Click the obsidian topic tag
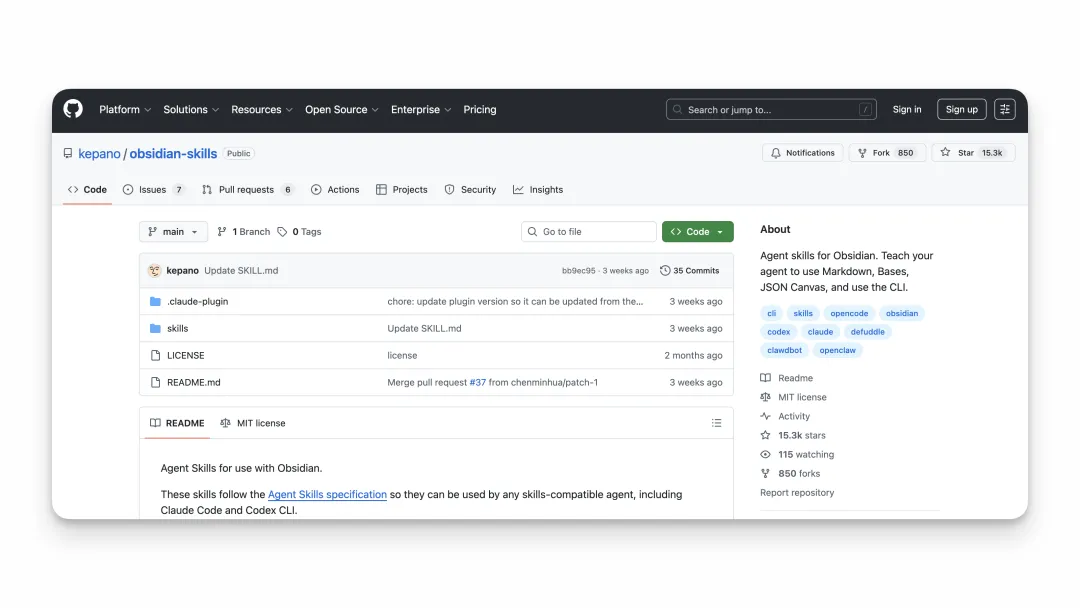The image size is (1080, 608). coord(902,313)
